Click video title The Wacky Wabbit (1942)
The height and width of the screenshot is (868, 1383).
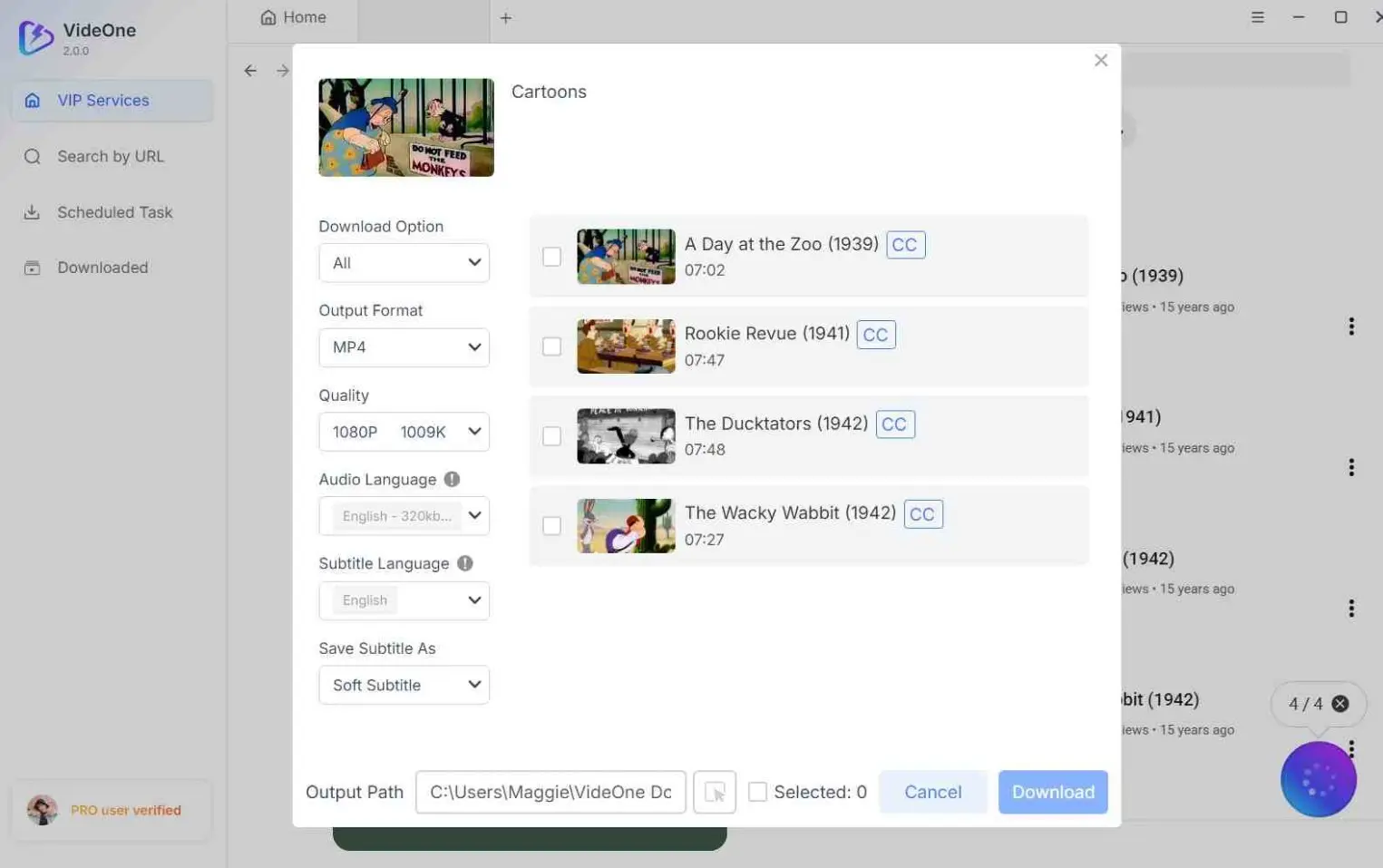click(790, 513)
